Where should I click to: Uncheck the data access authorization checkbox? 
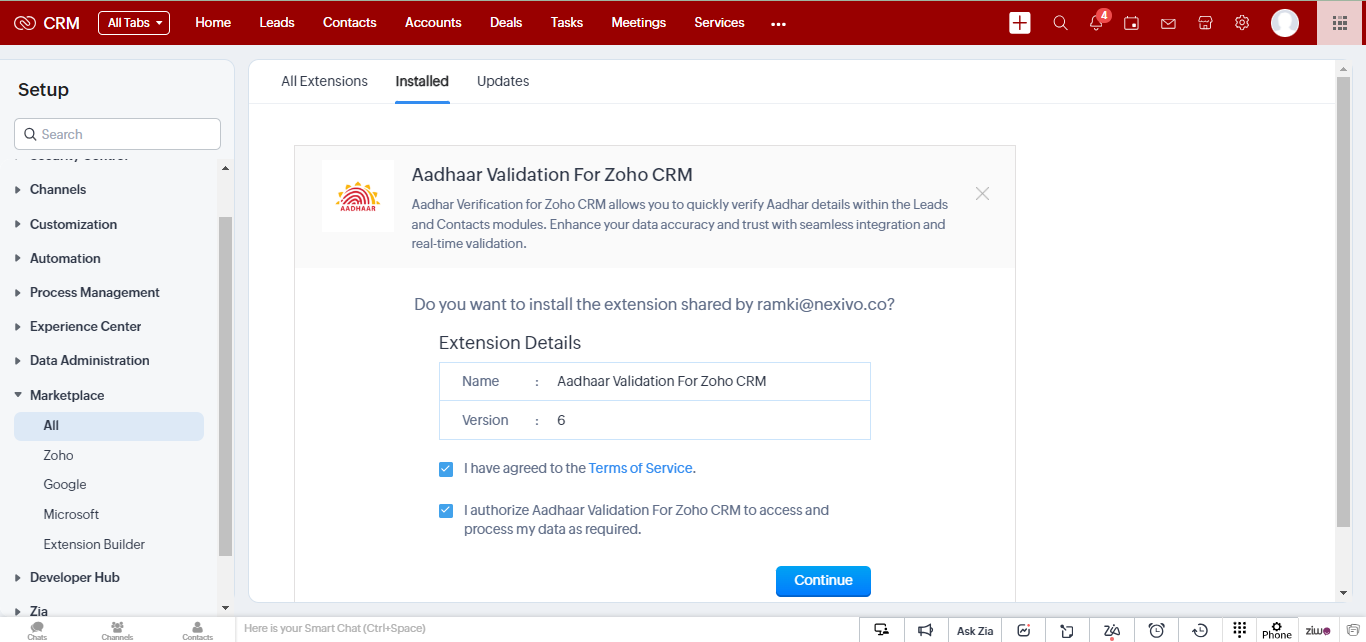(446, 510)
